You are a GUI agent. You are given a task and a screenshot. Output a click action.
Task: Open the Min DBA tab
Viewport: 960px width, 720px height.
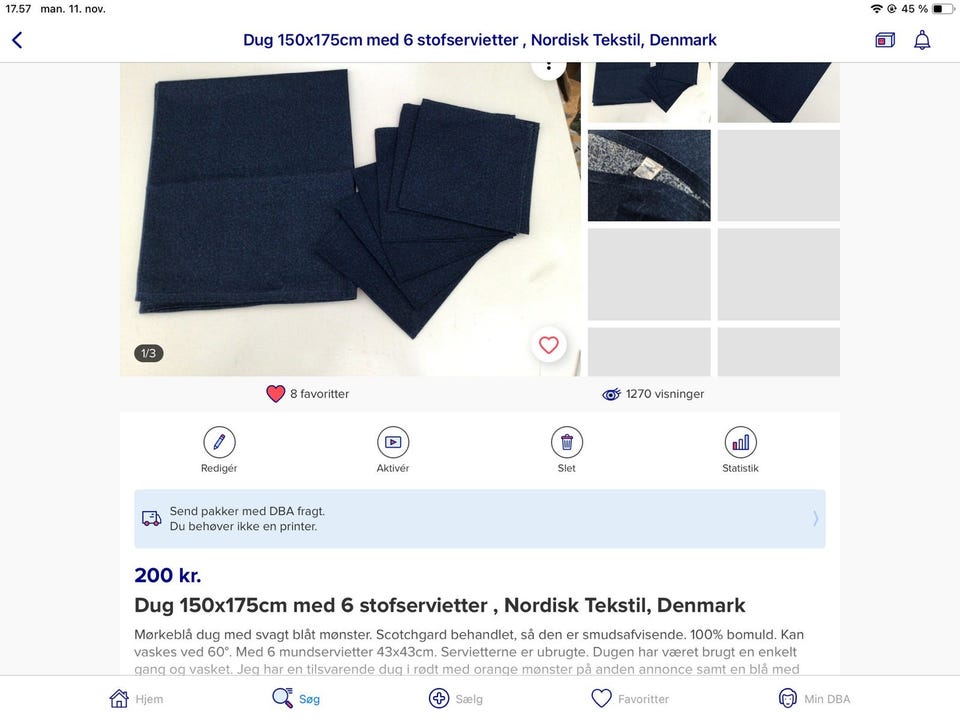(x=814, y=699)
